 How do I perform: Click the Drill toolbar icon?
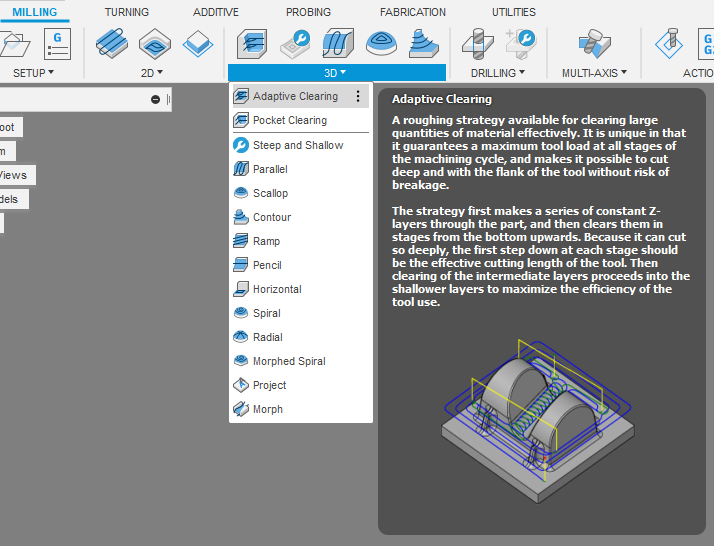click(x=478, y=44)
